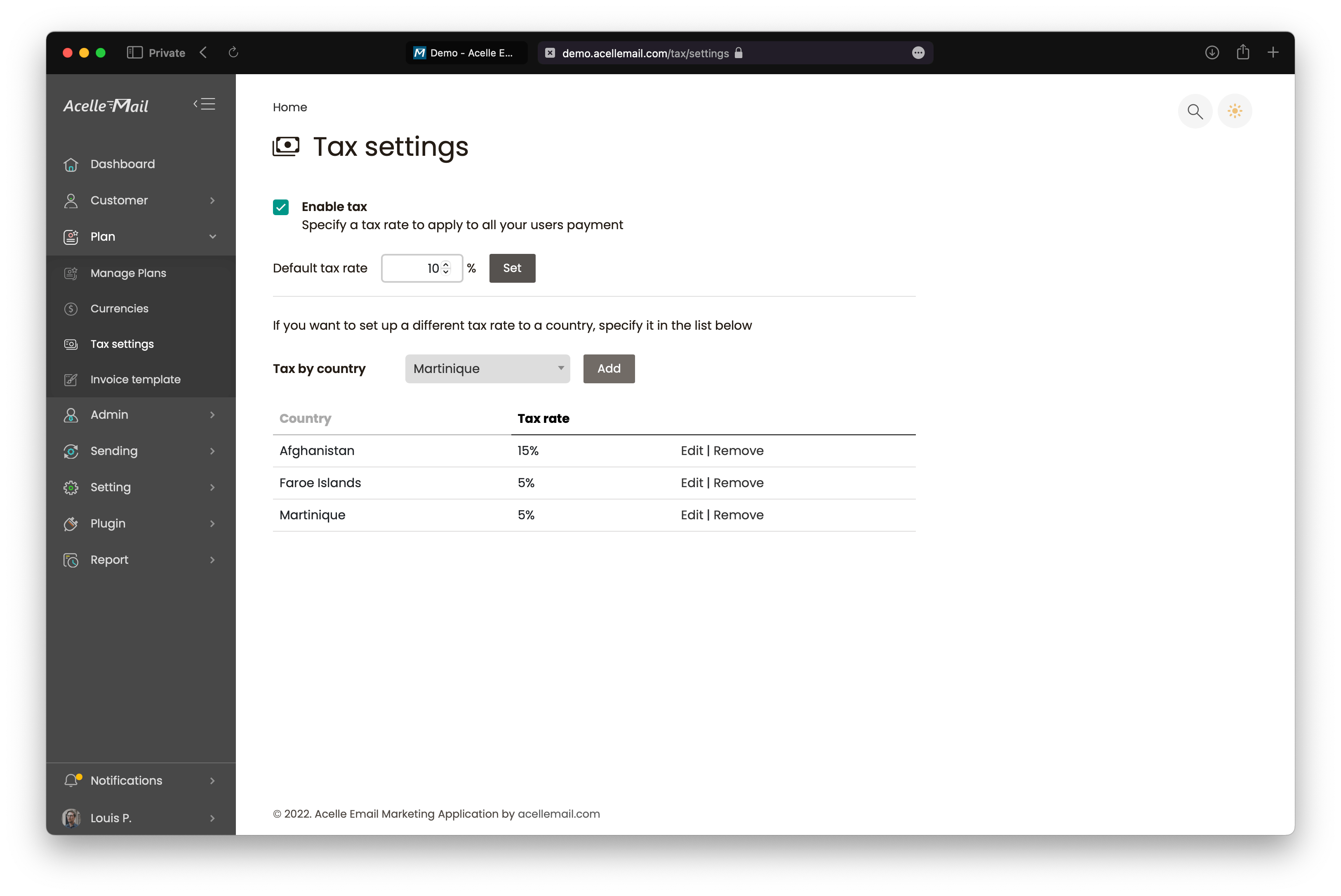Toggle the Enable tax checkbox
The width and height of the screenshot is (1341, 896).
281,207
